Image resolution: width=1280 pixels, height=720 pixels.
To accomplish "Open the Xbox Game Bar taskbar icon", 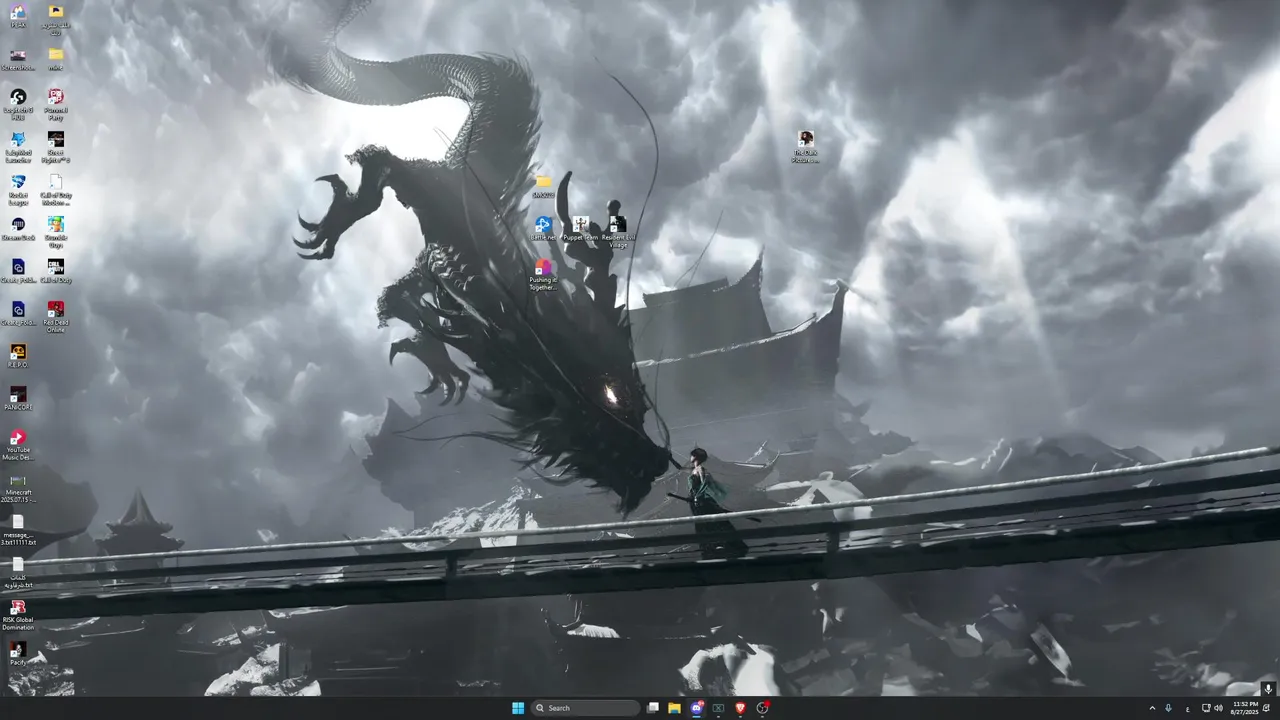I will pyautogui.click(x=718, y=708).
